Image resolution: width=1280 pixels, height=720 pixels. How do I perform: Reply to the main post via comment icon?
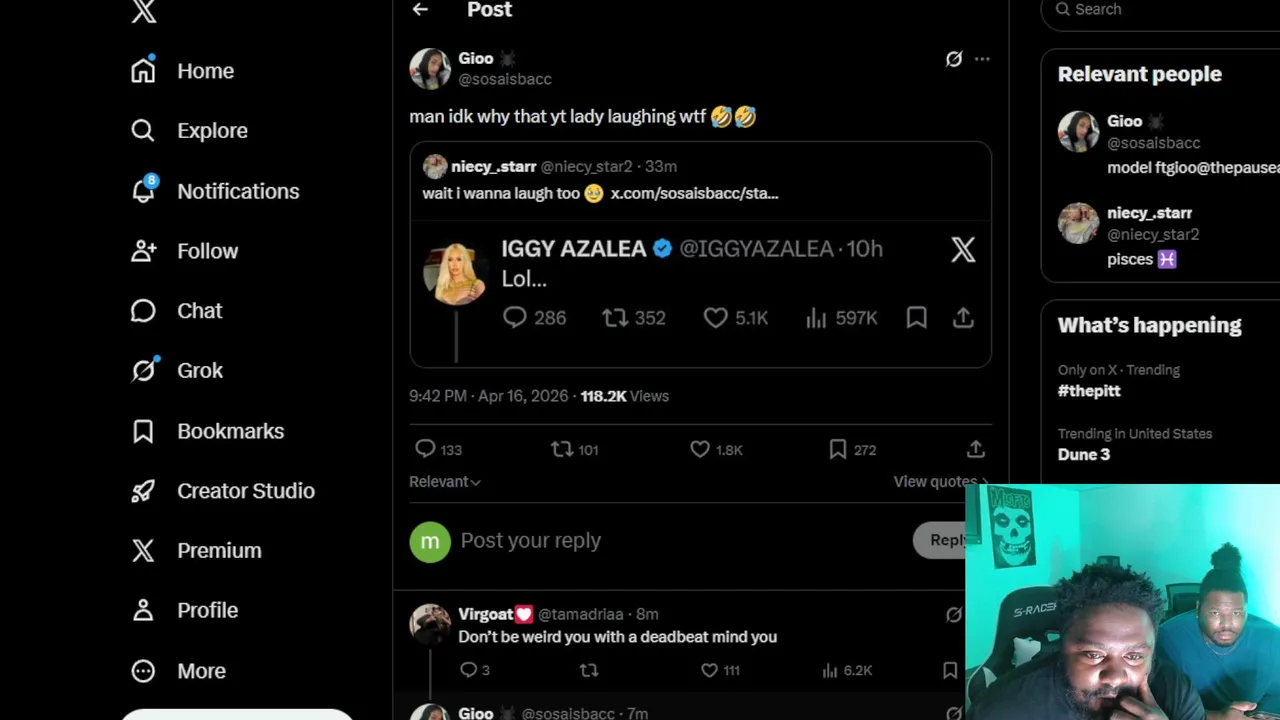point(426,449)
